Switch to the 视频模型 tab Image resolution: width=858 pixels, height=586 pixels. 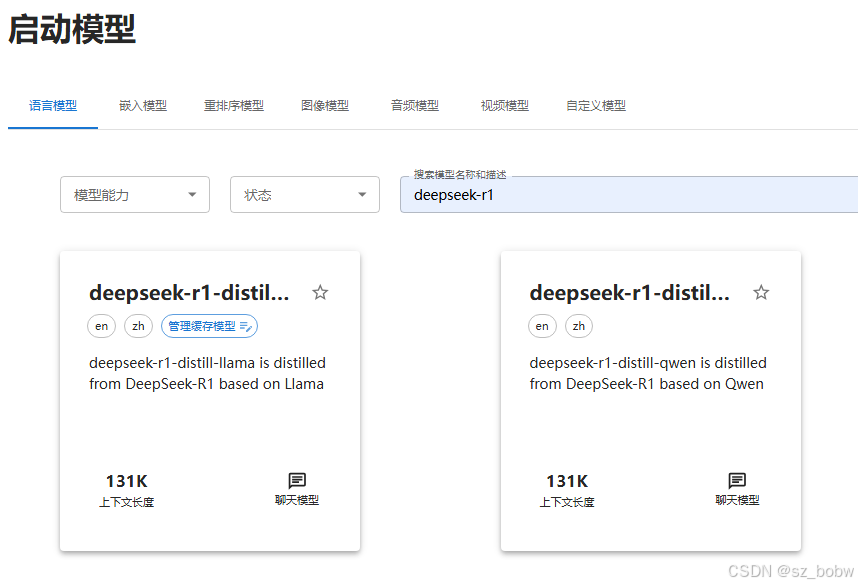point(505,106)
